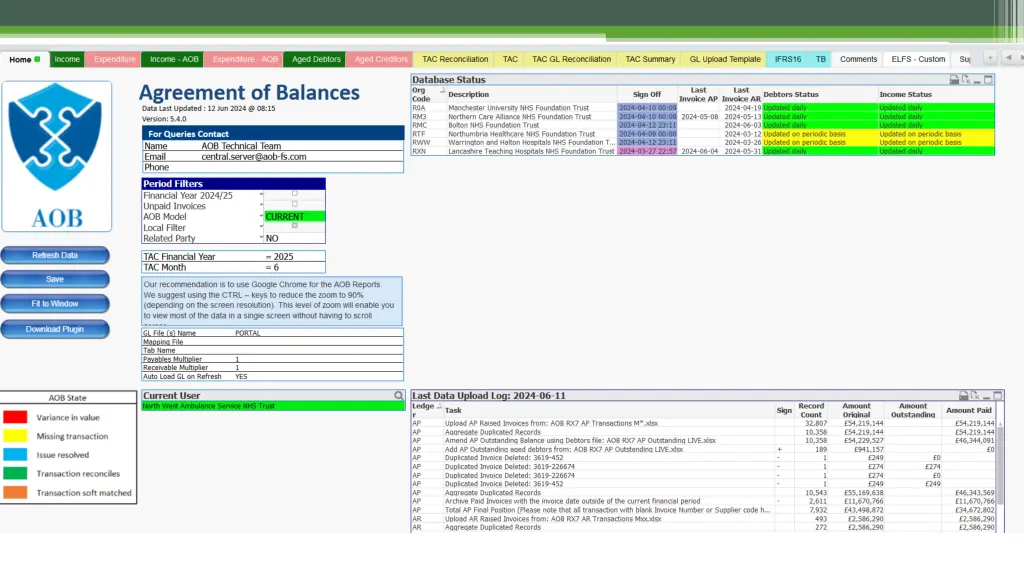Viewport: 1024px width, 576px height.
Task: Click the Save button
Action: pyautogui.click(x=55, y=280)
